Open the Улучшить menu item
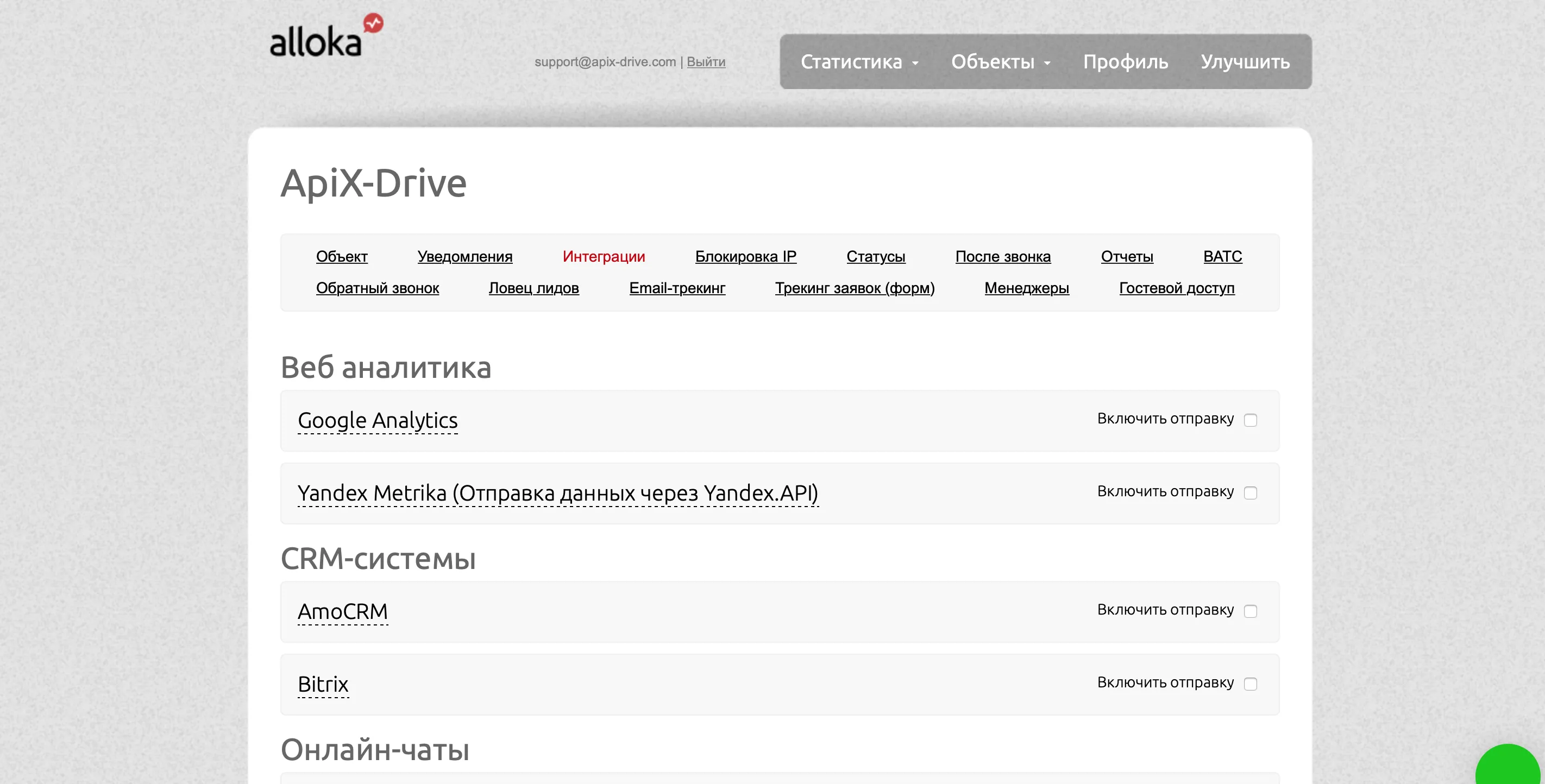 pos(1245,62)
